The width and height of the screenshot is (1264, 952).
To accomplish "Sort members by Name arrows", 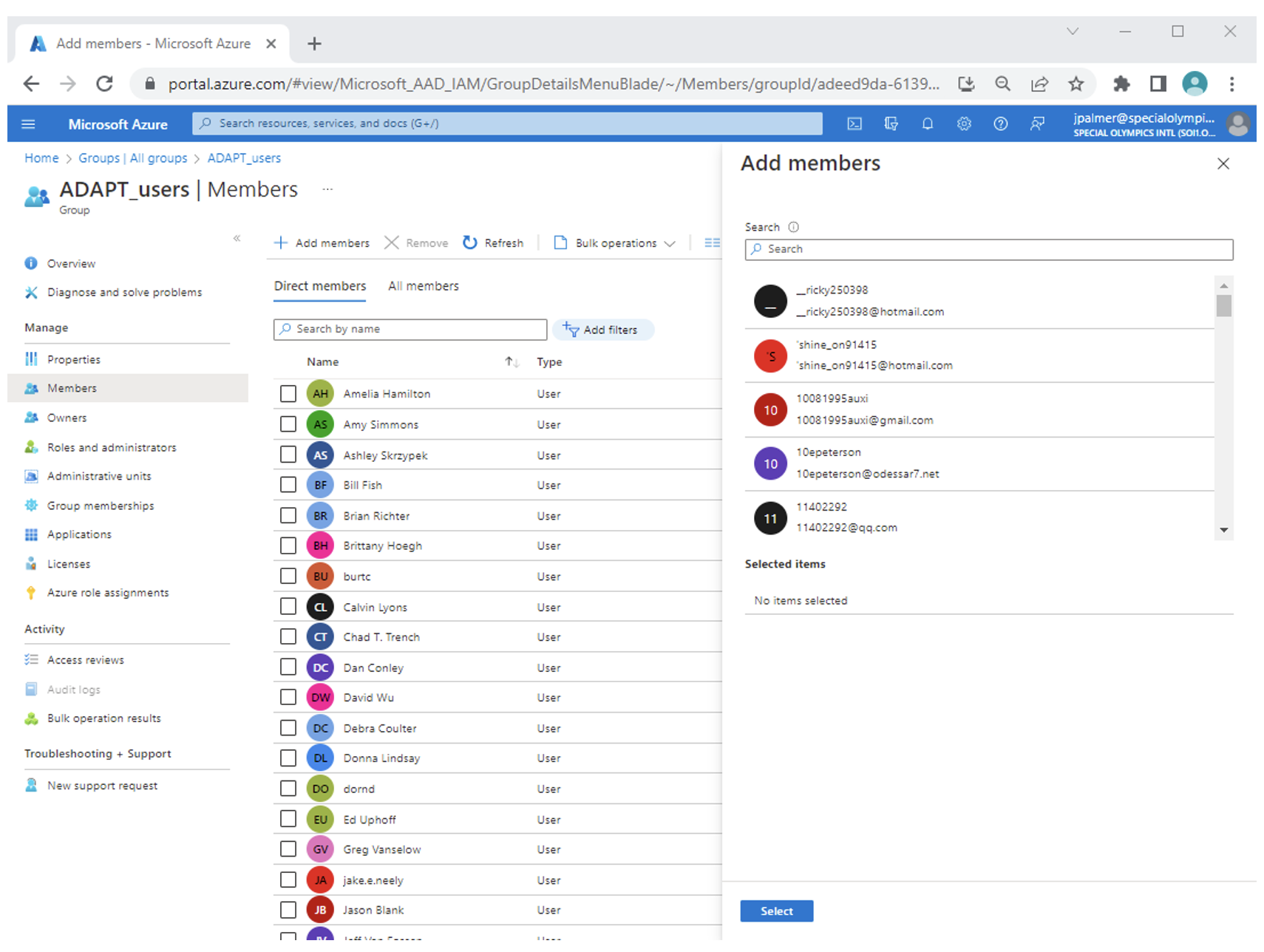I will [x=512, y=361].
